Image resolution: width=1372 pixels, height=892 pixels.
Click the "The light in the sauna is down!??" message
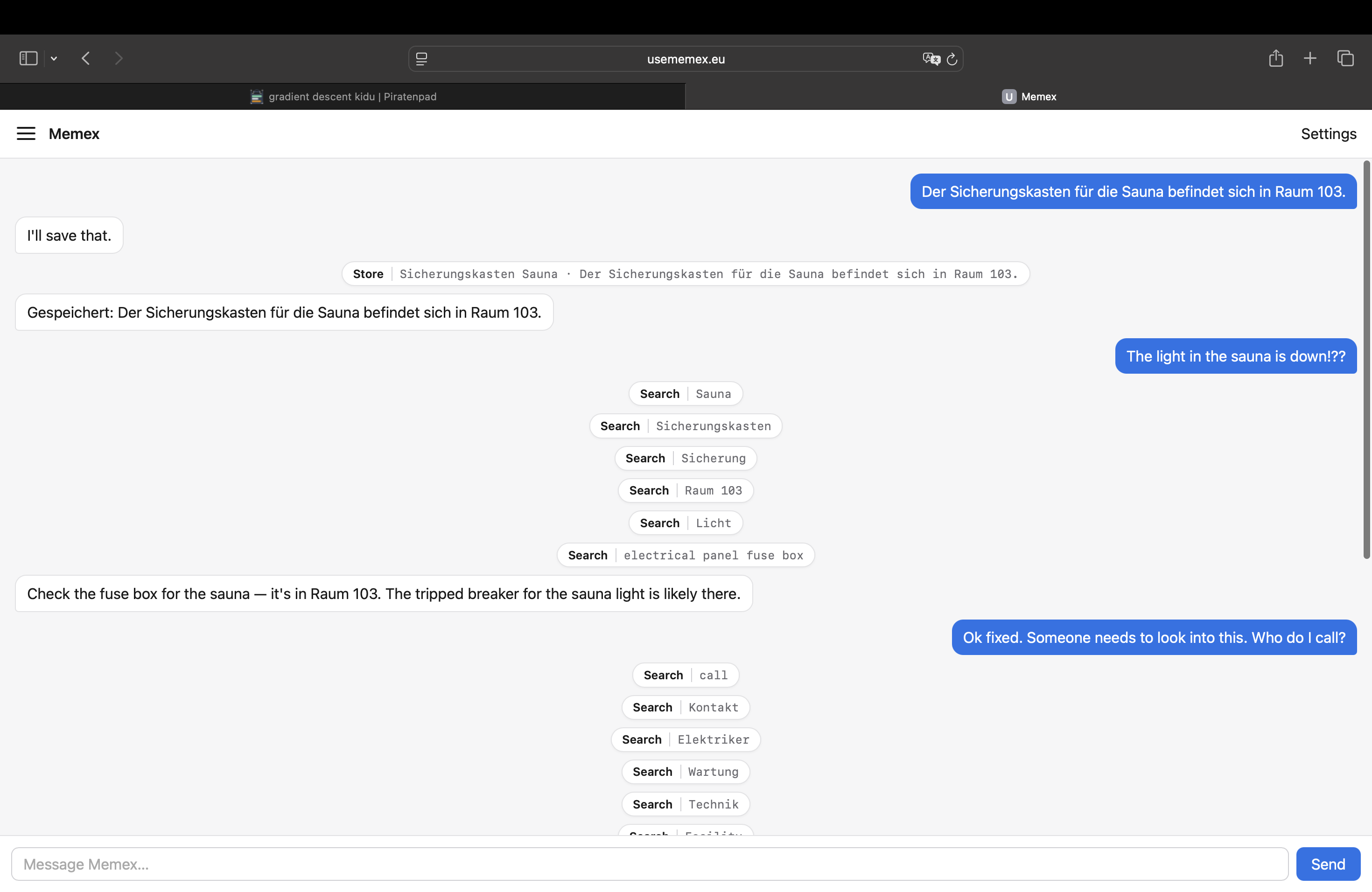(x=1236, y=356)
